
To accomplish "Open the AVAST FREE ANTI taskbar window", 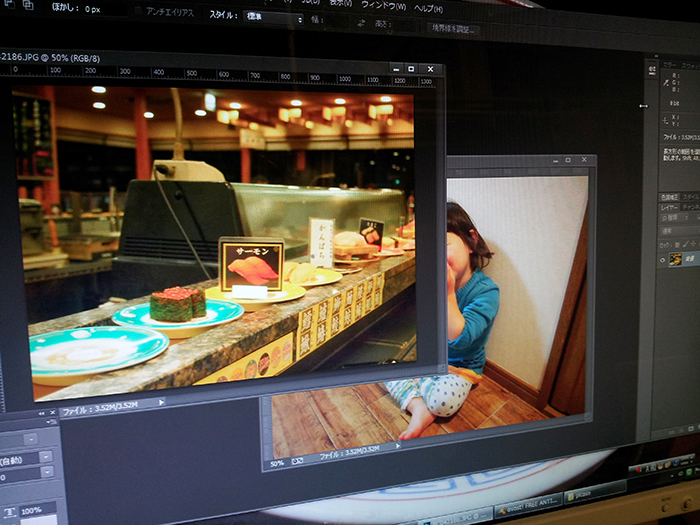I will pyautogui.click(x=529, y=509).
